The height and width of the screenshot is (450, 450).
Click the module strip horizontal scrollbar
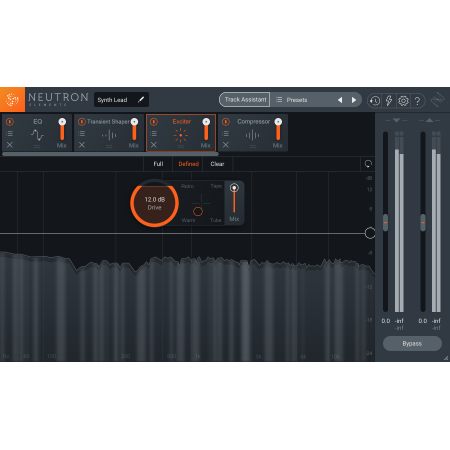coord(110,154)
